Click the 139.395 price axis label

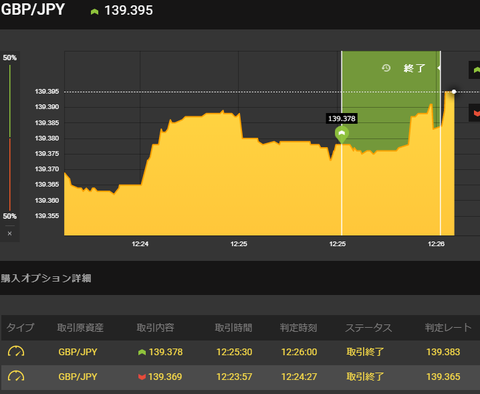click(47, 92)
